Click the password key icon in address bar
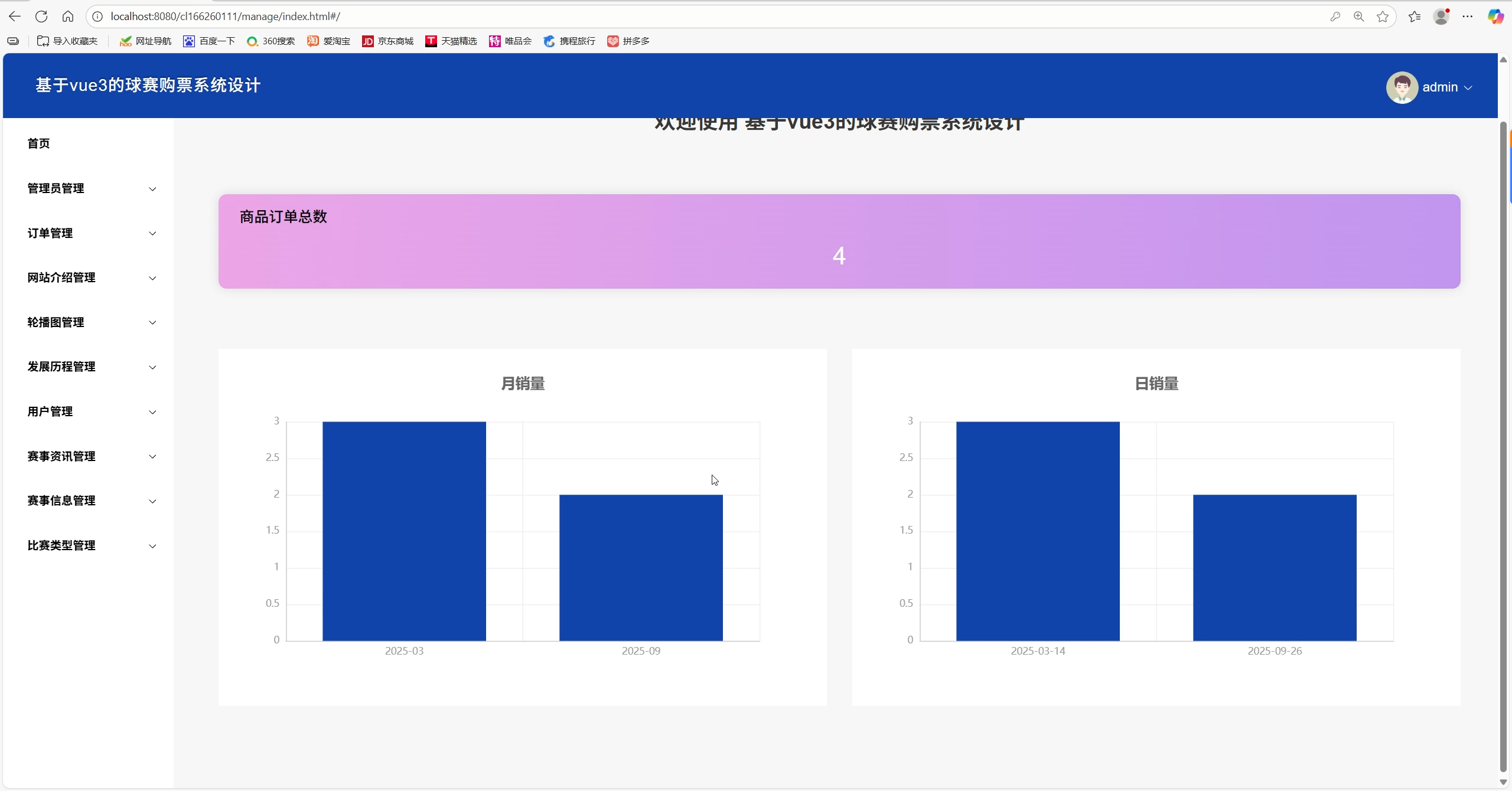Screen dimensions: 1512x791 pos(1335,17)
